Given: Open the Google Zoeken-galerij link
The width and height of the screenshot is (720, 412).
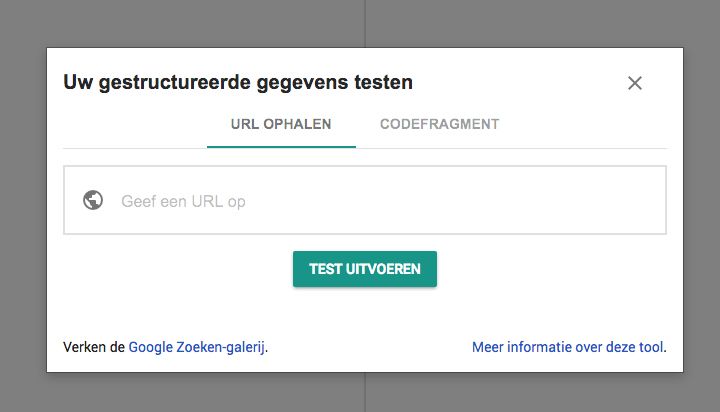Looking at the screenshot, I should pyautogui.click(x=197, y=348).
